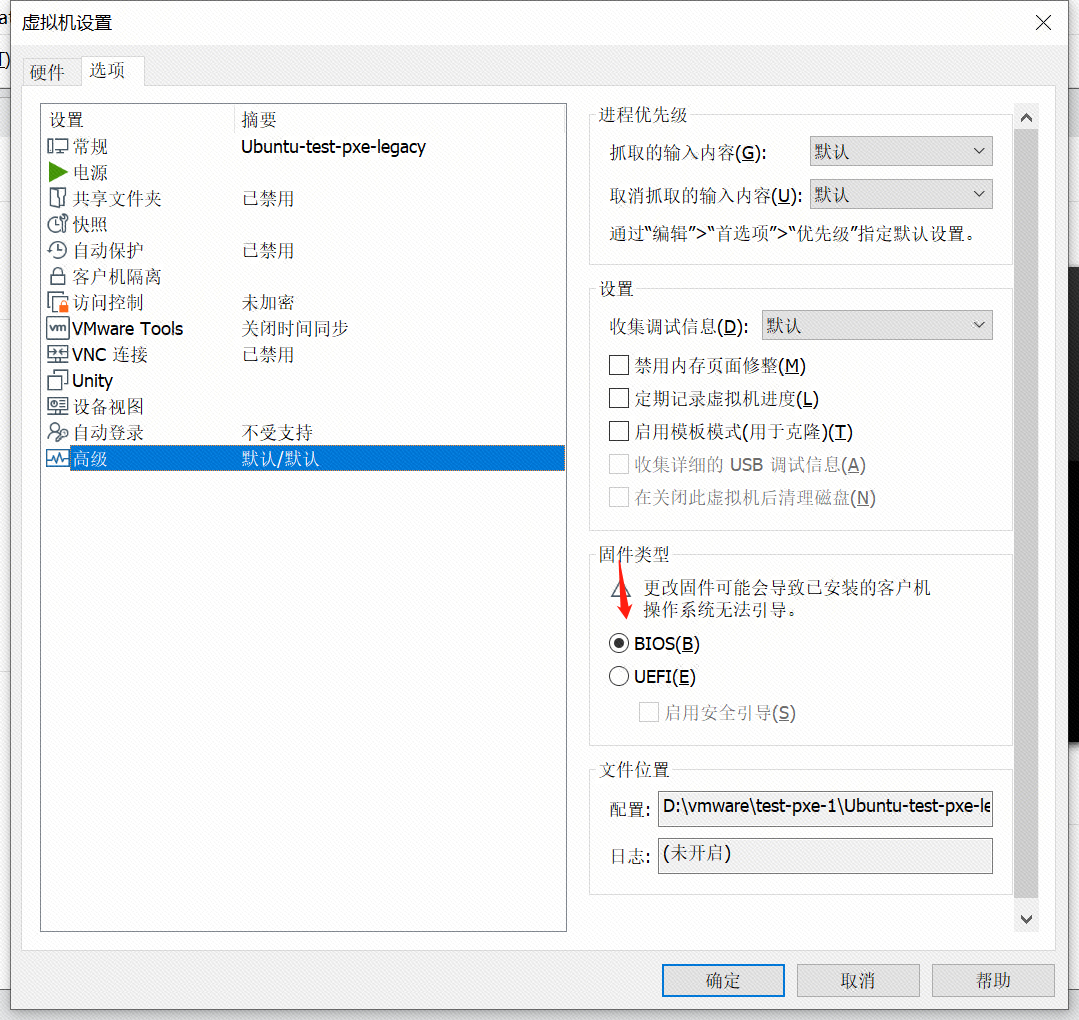This screenshot has height=1020, width=1079.
Task: Open the 抓取的输入内容 dropdown
Action: (898, 151)
